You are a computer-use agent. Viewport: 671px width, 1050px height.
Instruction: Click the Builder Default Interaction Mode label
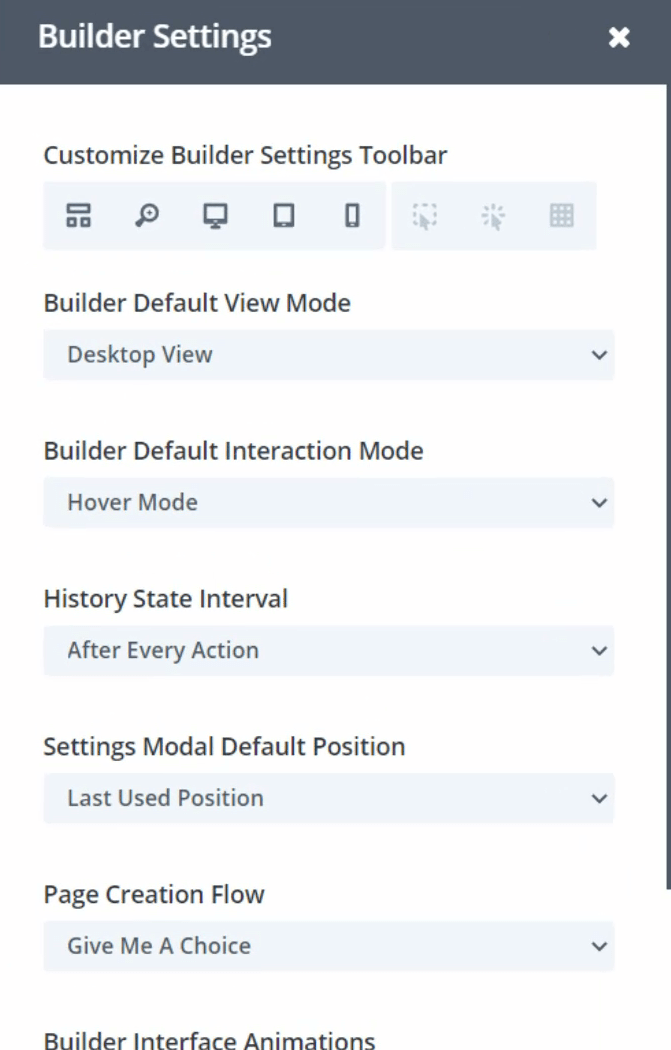click(233, 451)
